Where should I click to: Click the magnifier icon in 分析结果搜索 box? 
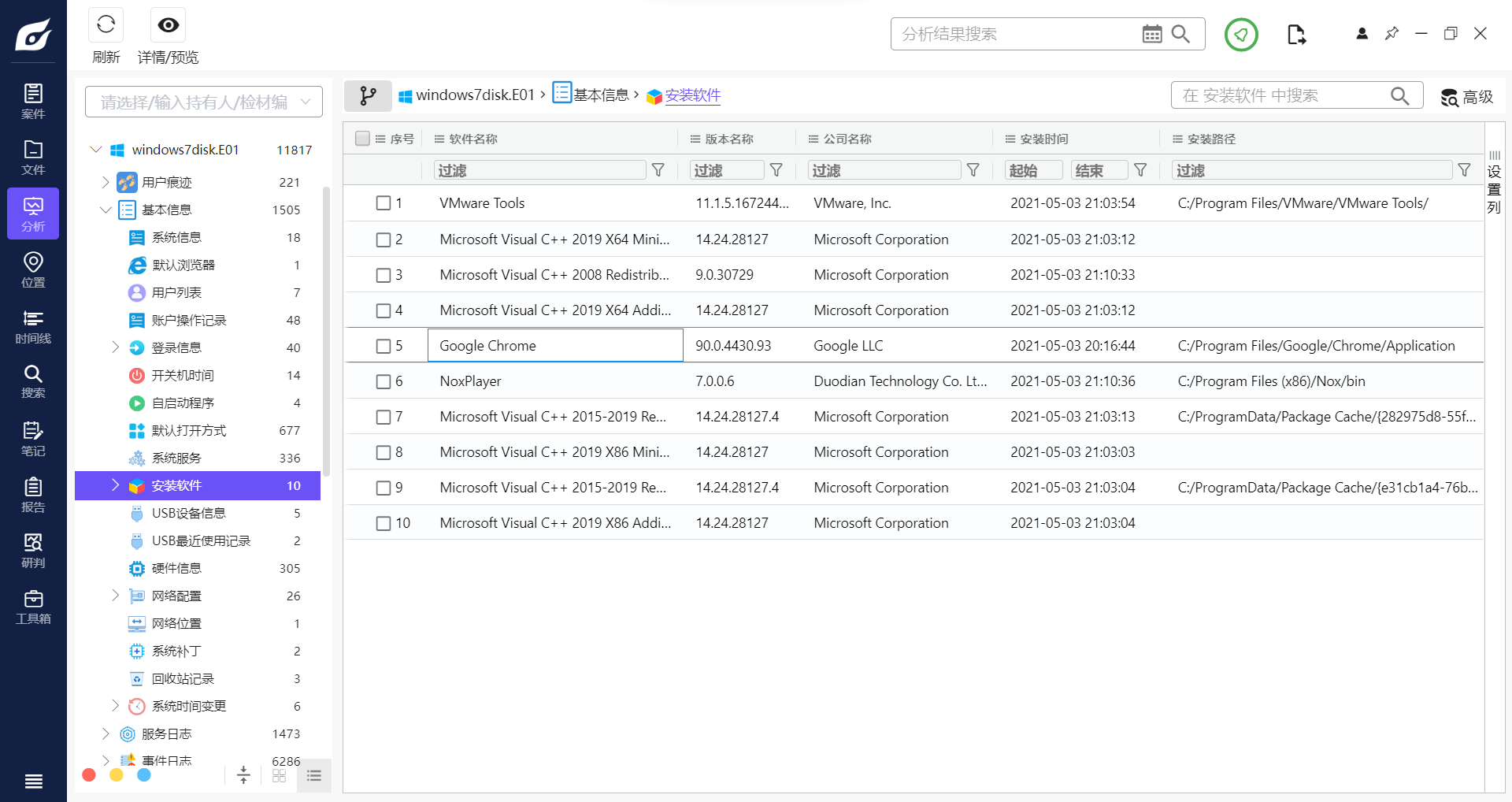tap(1180, 34)
